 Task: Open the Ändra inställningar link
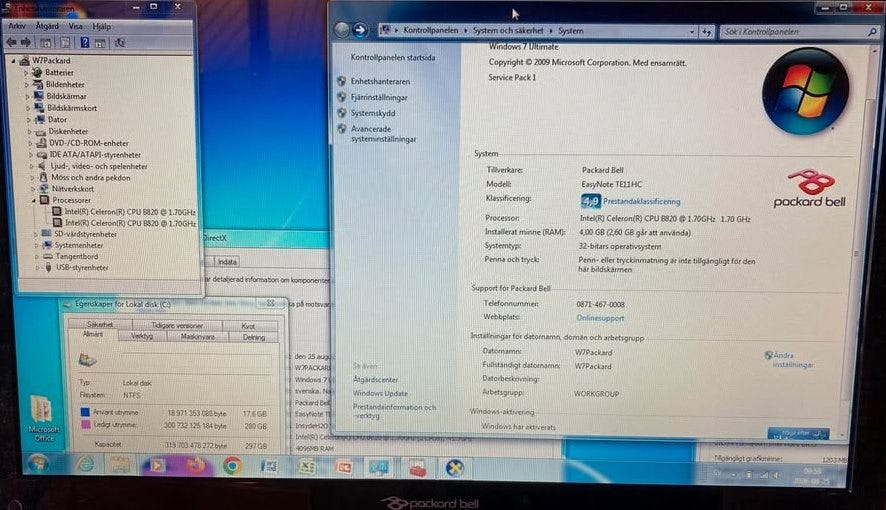coord(793,360)
